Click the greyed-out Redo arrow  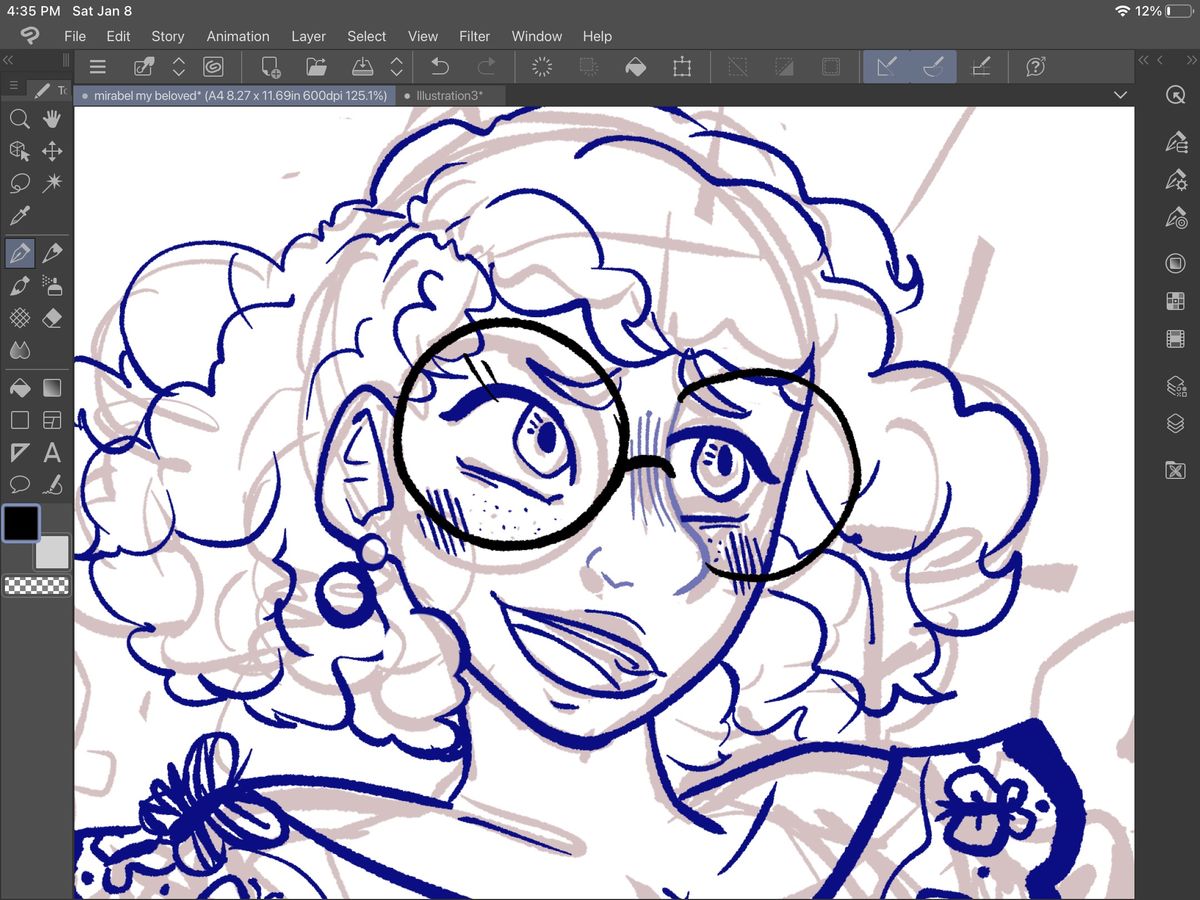487,67
